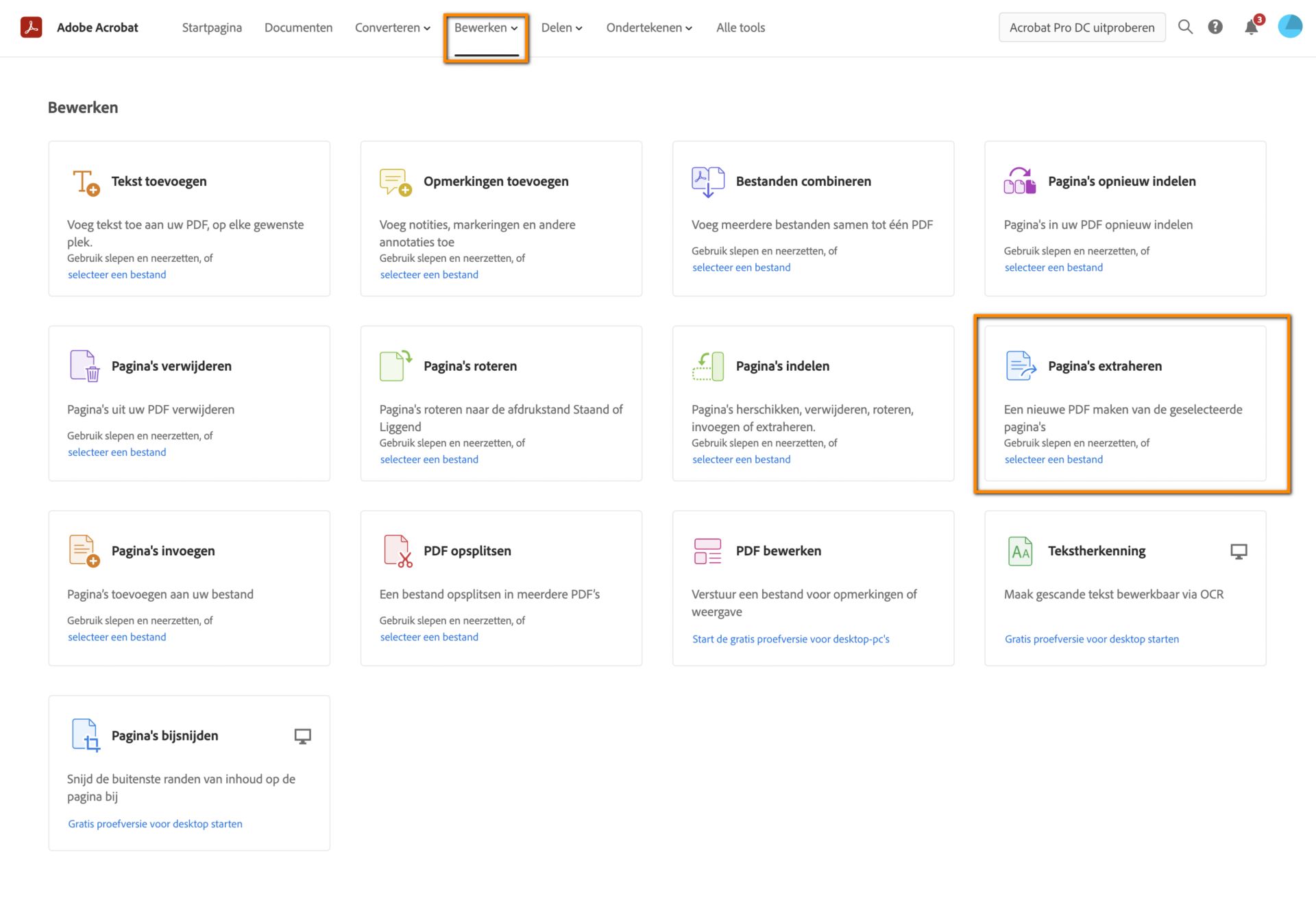The width and height of the screenshot is (1316, 922).
Task: Click the Pagina's invoegen icon
Action: 84,551
